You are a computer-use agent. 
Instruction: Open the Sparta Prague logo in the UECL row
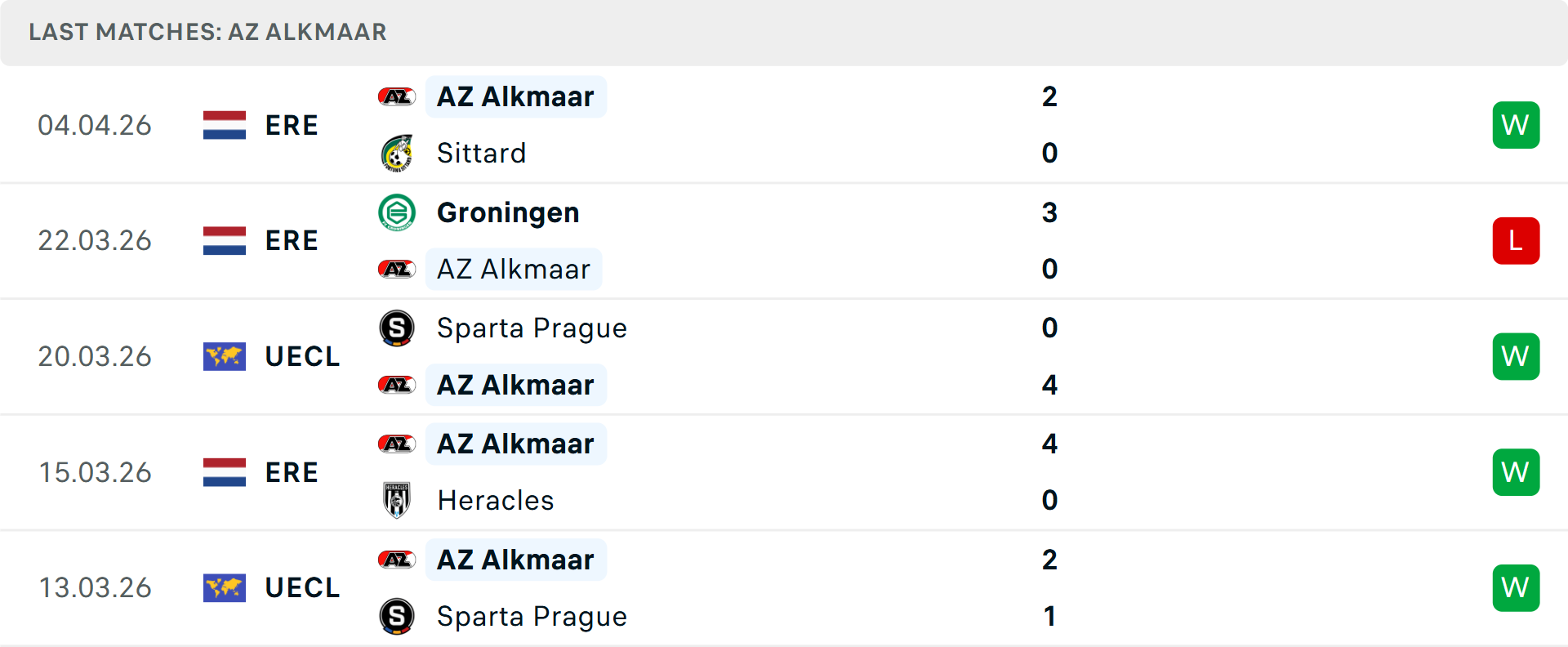tap(397, 328)
